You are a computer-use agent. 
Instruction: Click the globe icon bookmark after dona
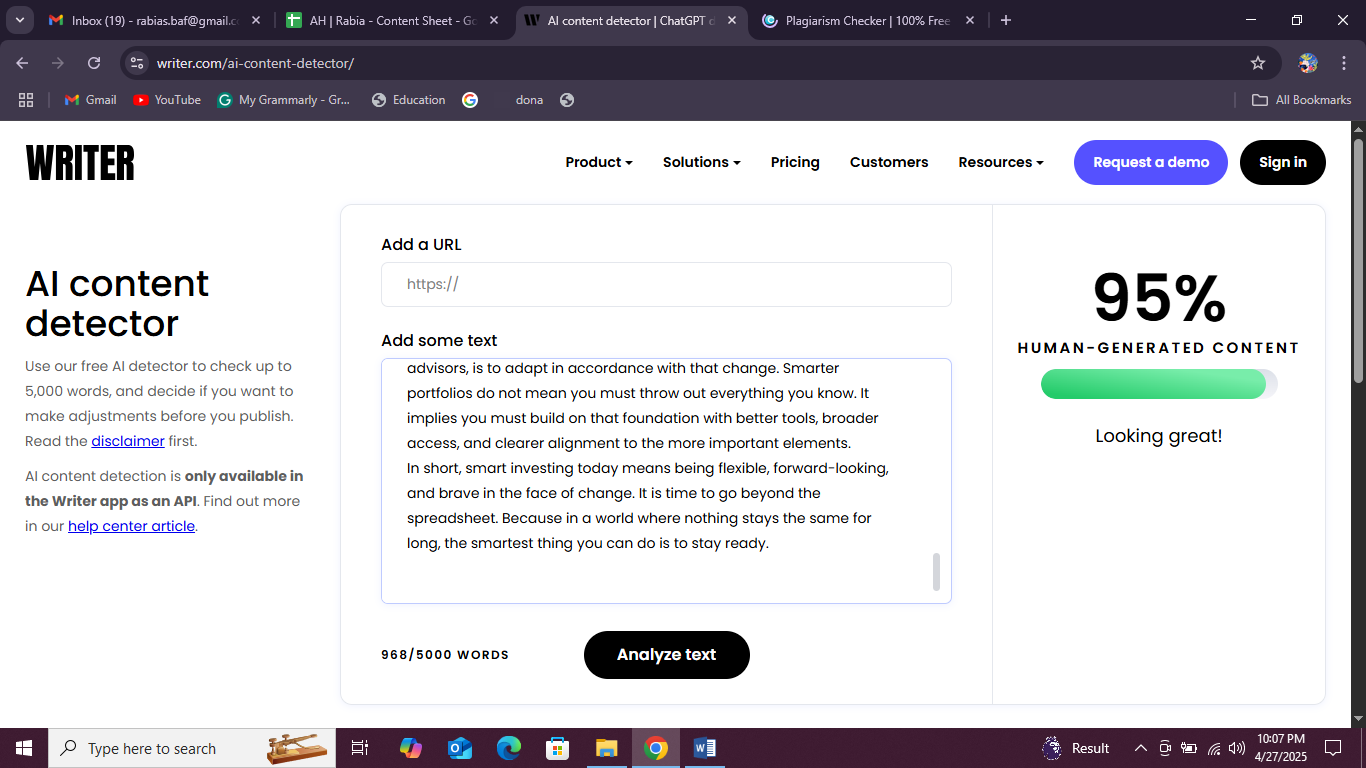click(x=567, y=100)
